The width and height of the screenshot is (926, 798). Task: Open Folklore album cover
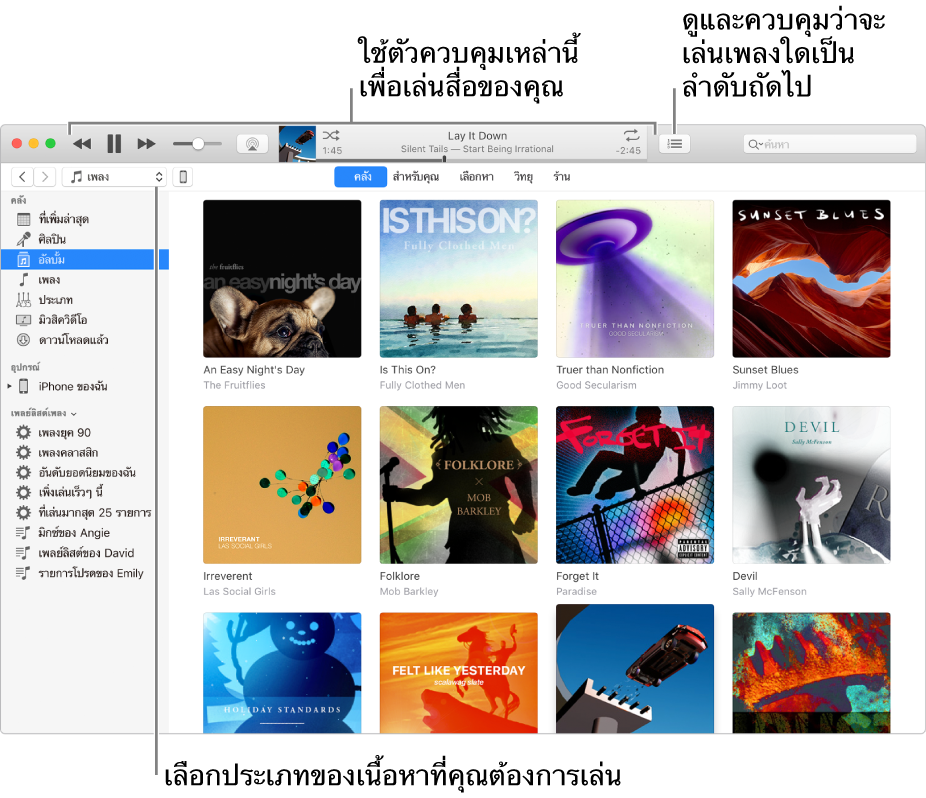[459, 485]
